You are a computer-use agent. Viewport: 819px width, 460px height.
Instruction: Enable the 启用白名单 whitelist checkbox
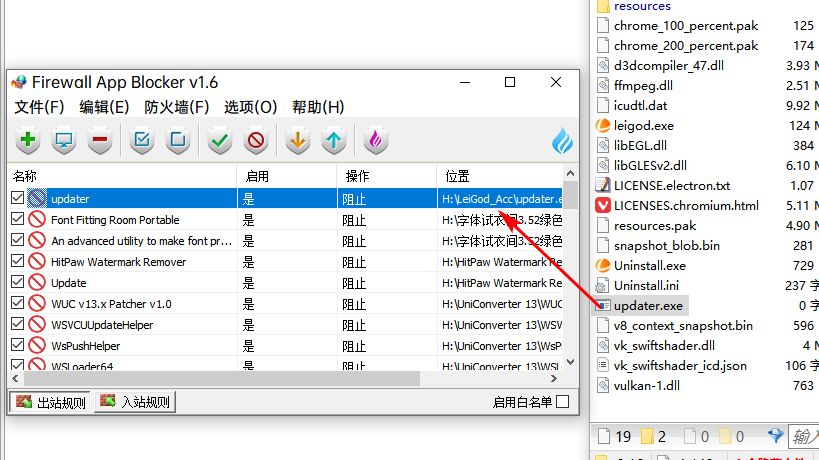pyautogui.click(x=563, y=402)
